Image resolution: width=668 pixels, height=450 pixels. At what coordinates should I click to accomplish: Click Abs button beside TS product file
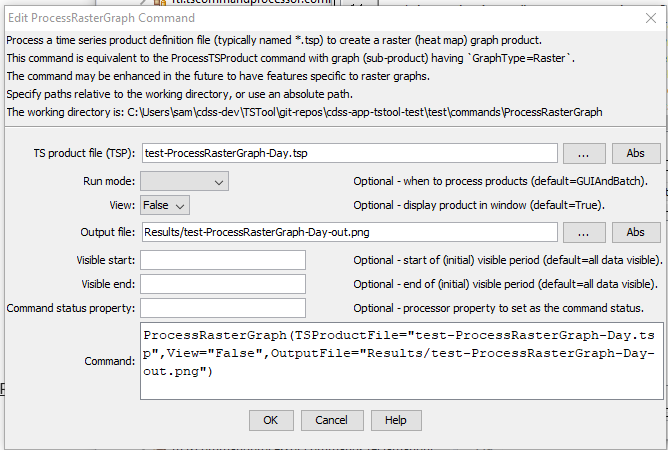tap(636, 153)
